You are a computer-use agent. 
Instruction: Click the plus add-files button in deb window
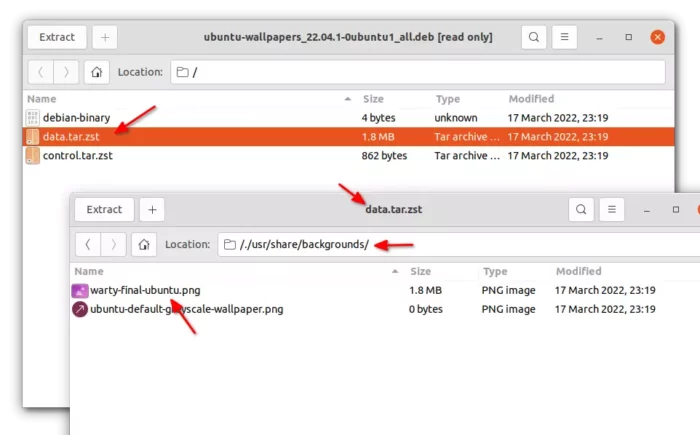coord(105,37)
